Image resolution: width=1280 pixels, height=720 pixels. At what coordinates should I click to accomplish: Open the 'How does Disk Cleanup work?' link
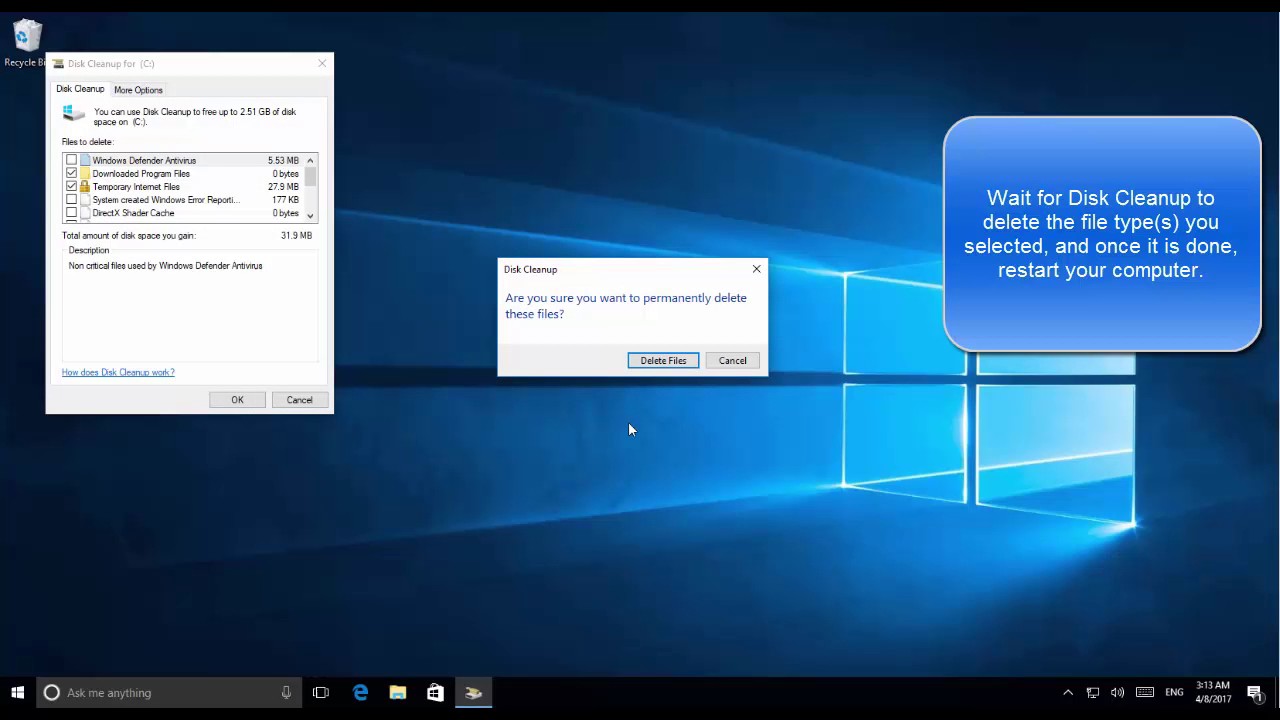pyautogui.click(x=118, y=372)
